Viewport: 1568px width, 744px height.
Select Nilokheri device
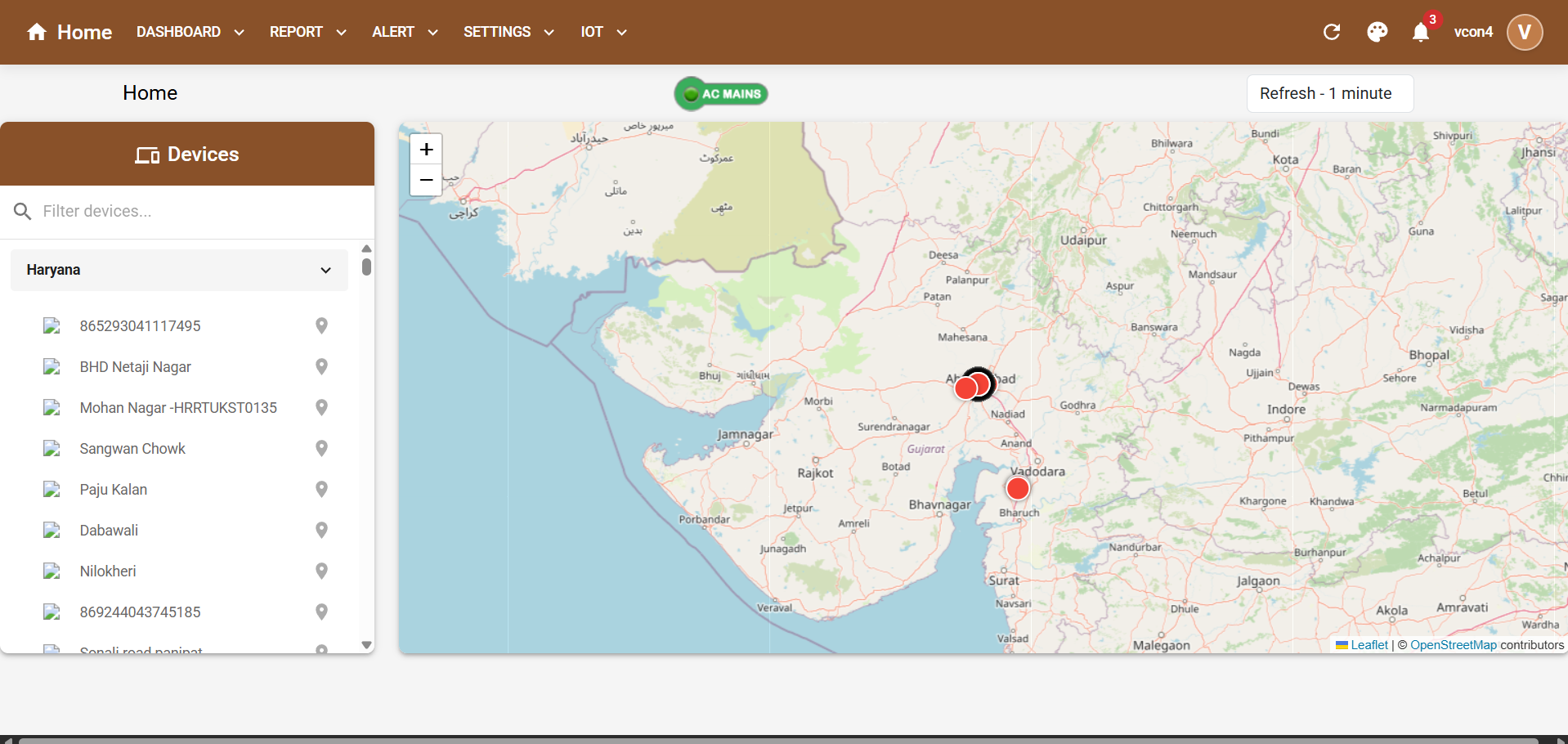(x=108, y=571)
